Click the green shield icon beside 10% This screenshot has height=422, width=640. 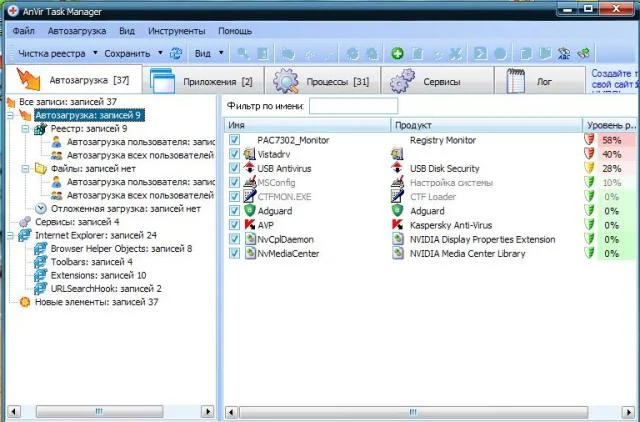(x=589, y=182)
